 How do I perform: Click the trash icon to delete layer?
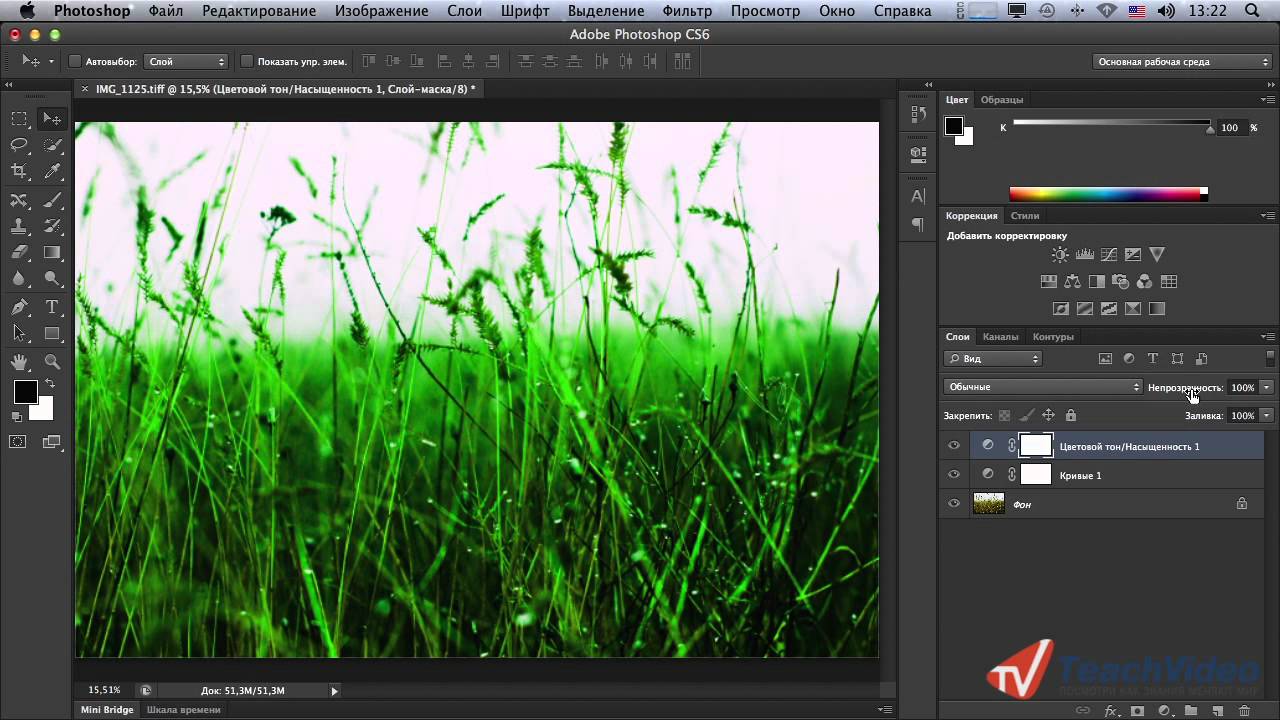point(1244,711)
